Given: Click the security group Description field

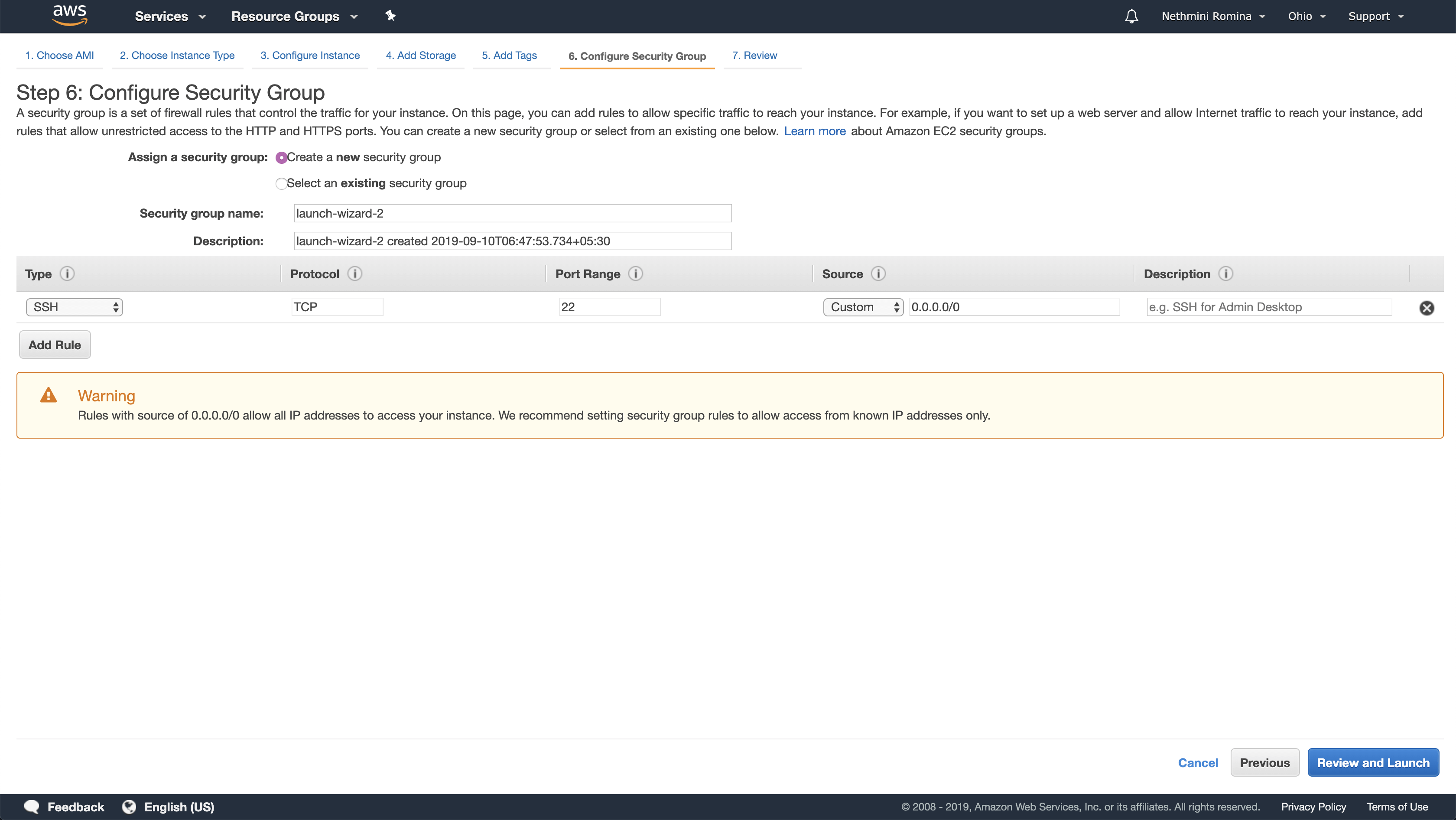Looking at the screenshot, I should click(513, 241).
